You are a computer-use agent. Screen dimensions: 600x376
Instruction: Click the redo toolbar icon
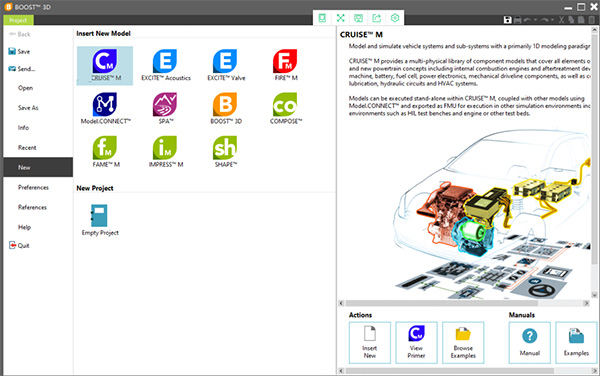[x=545, y=20]
